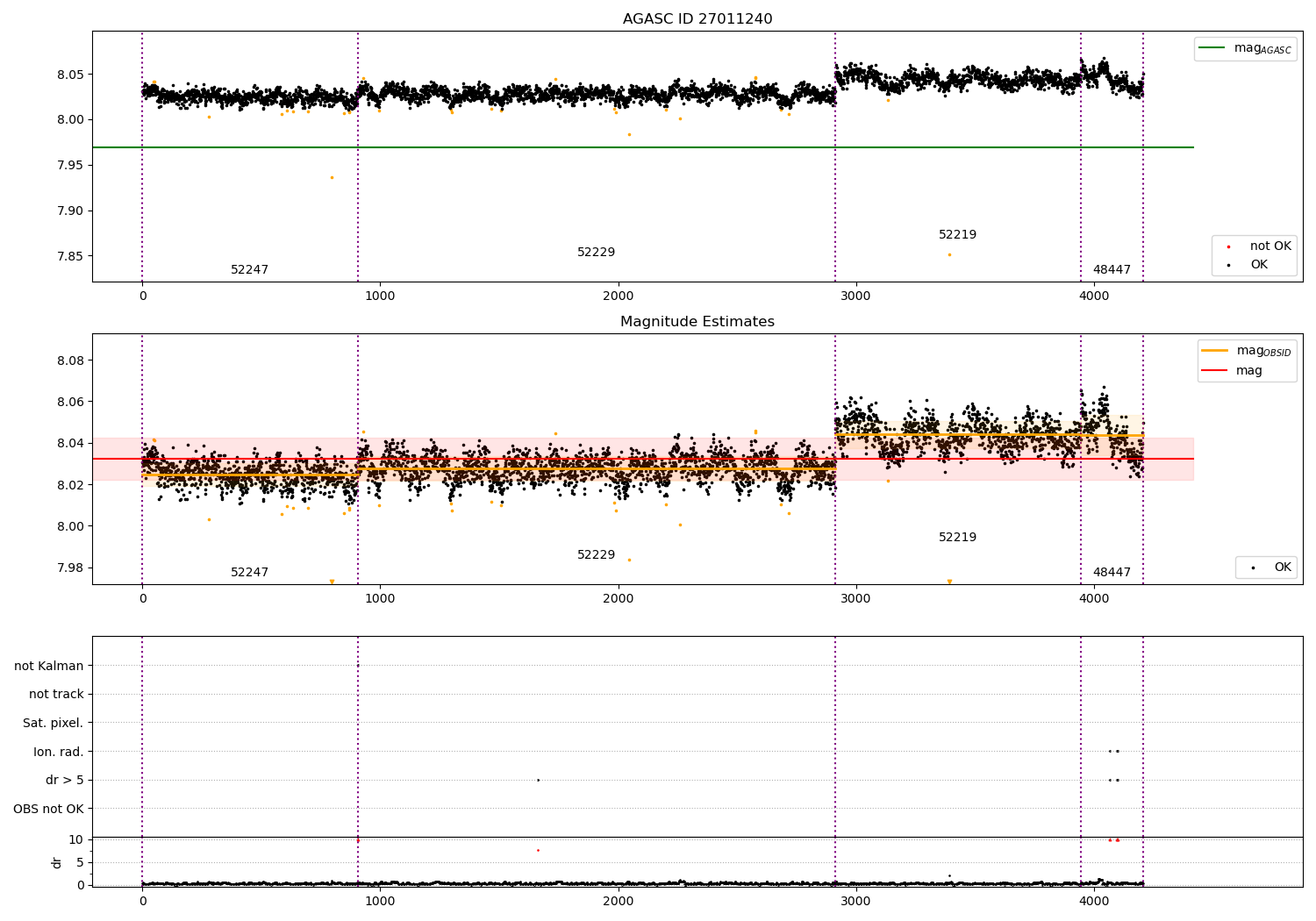Viewport: 1316px width, 921px height.
Task: Click the 4000 x-axis tick of the top plot
Action: [x=1093, y=296]
